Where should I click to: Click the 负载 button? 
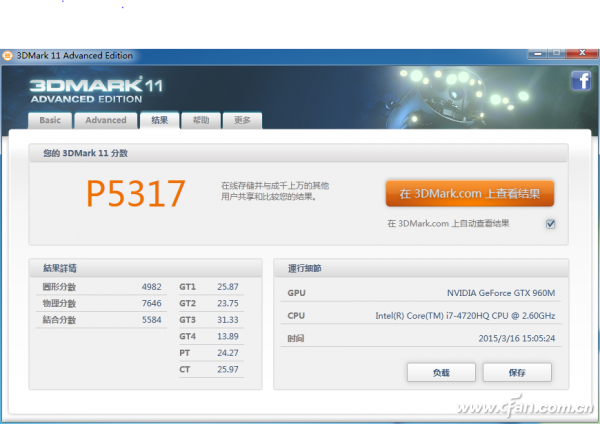(x=441, y=372)
